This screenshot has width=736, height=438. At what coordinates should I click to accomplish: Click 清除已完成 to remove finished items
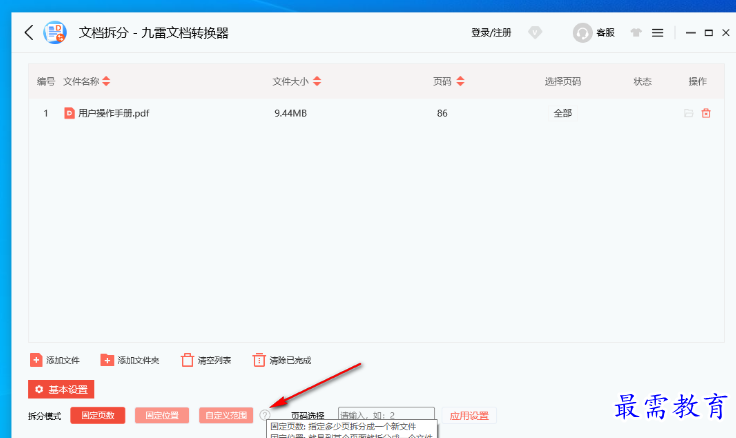coord(282,360)
